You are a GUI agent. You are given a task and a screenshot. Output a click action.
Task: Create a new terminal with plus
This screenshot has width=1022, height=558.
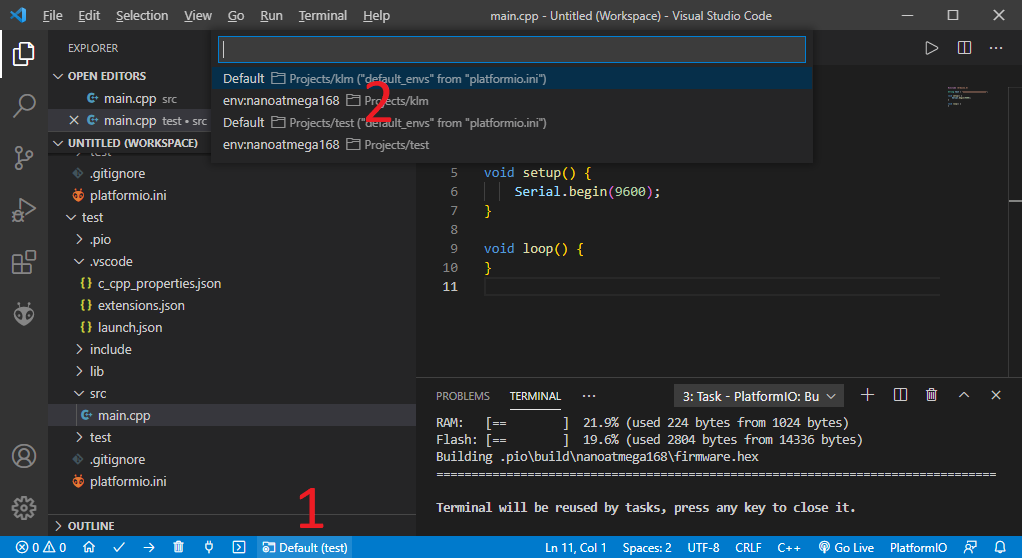(x=867, y=395)
